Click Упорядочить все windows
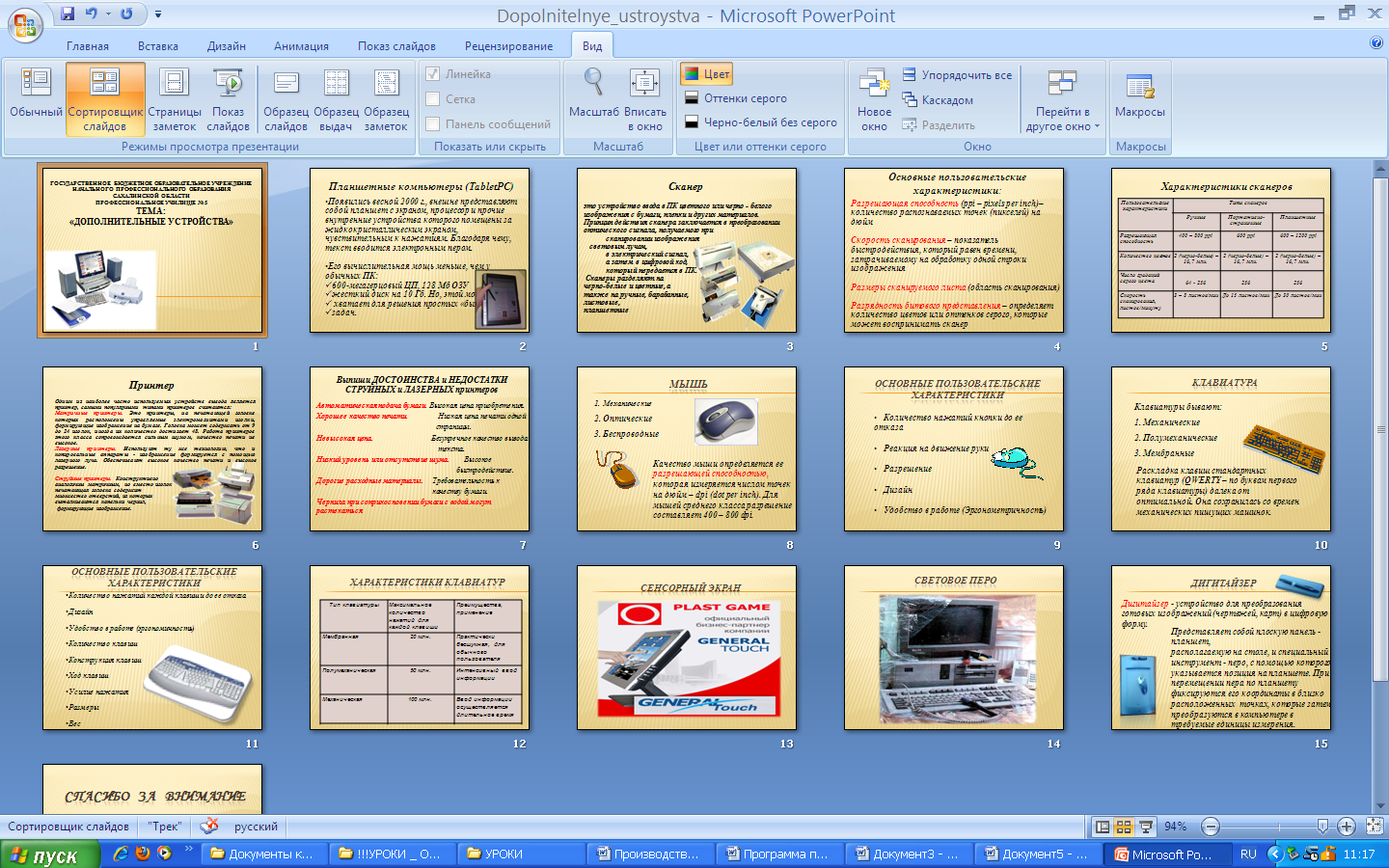The width and height of the screenshot is (1389, 868). pyautogui.click(x=957, y=75)
